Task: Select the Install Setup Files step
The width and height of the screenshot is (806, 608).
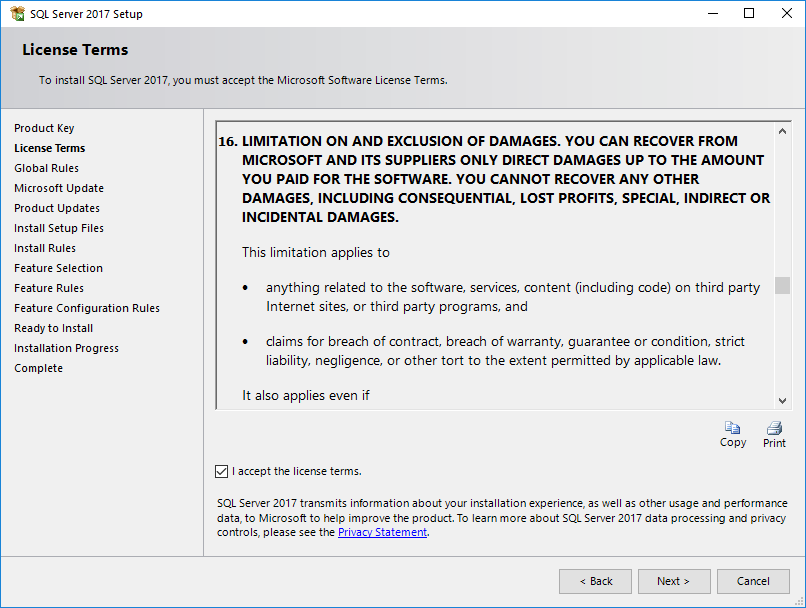Action: pos(59,228)
